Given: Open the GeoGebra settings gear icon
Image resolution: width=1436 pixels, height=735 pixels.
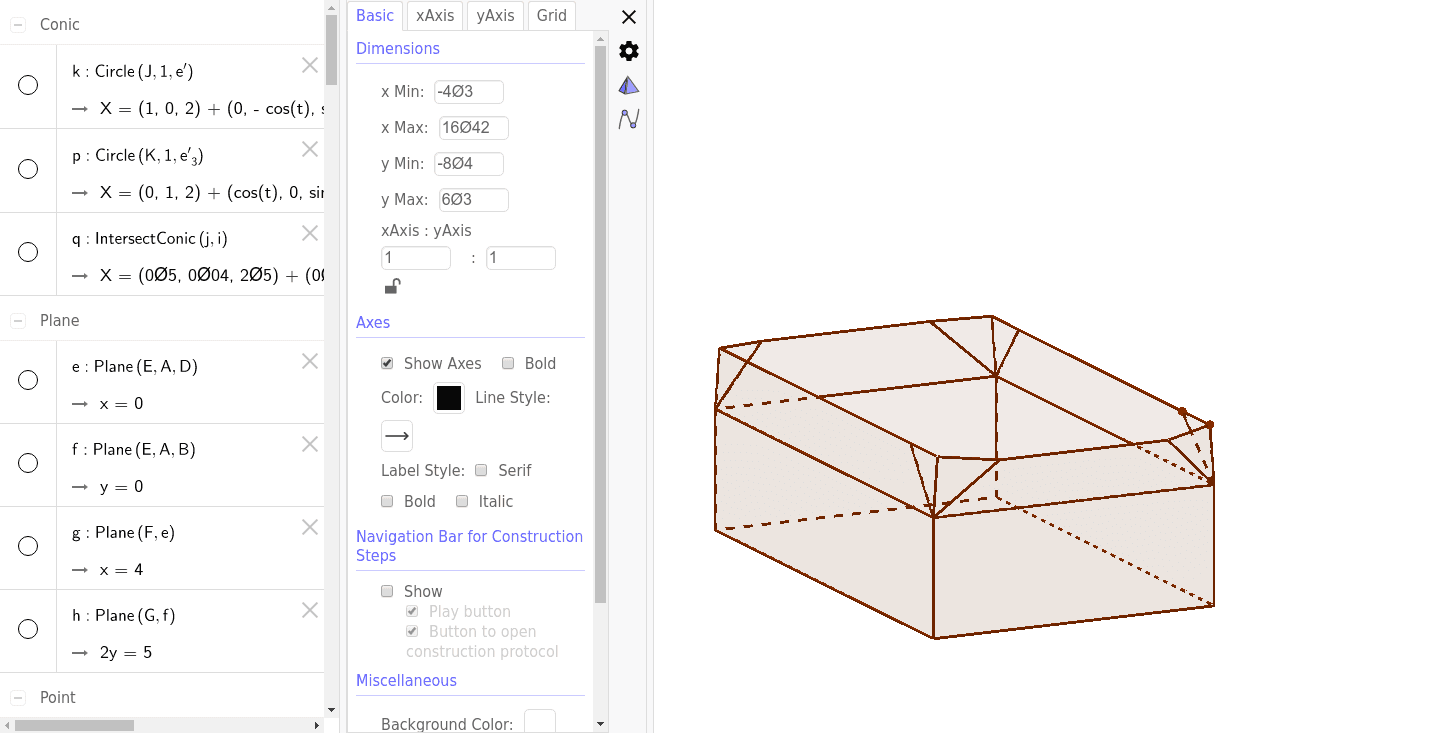Looking at the screenshot, I should [628, 50].
